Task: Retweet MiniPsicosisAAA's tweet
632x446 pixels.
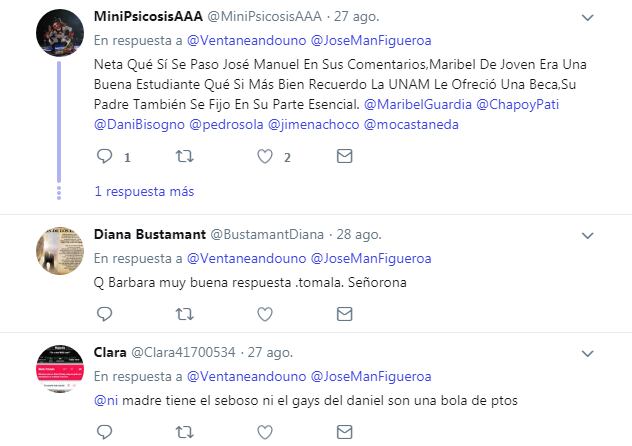Action: (185, 156)
